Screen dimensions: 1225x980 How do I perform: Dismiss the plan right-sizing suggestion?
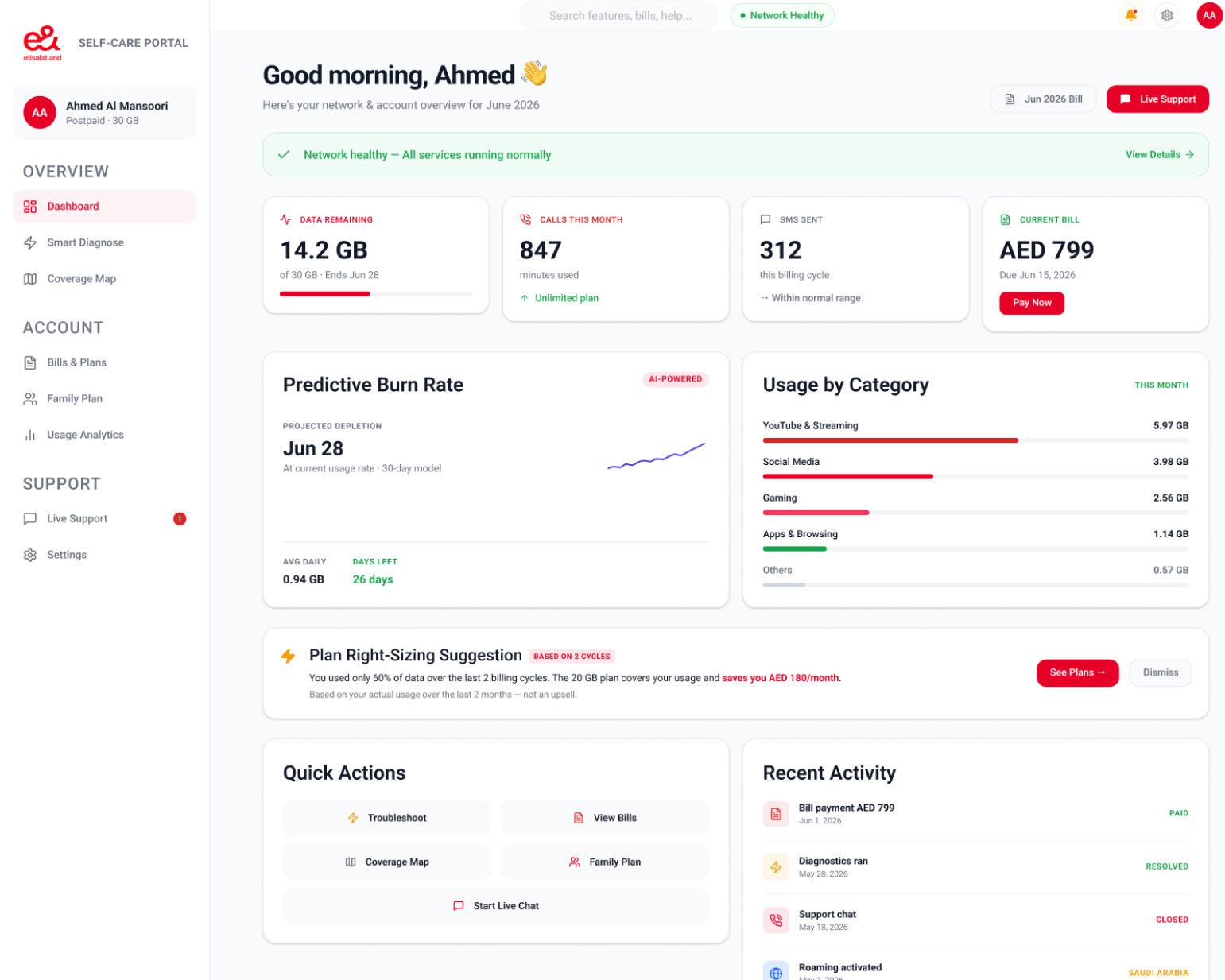coord(1161,672)
